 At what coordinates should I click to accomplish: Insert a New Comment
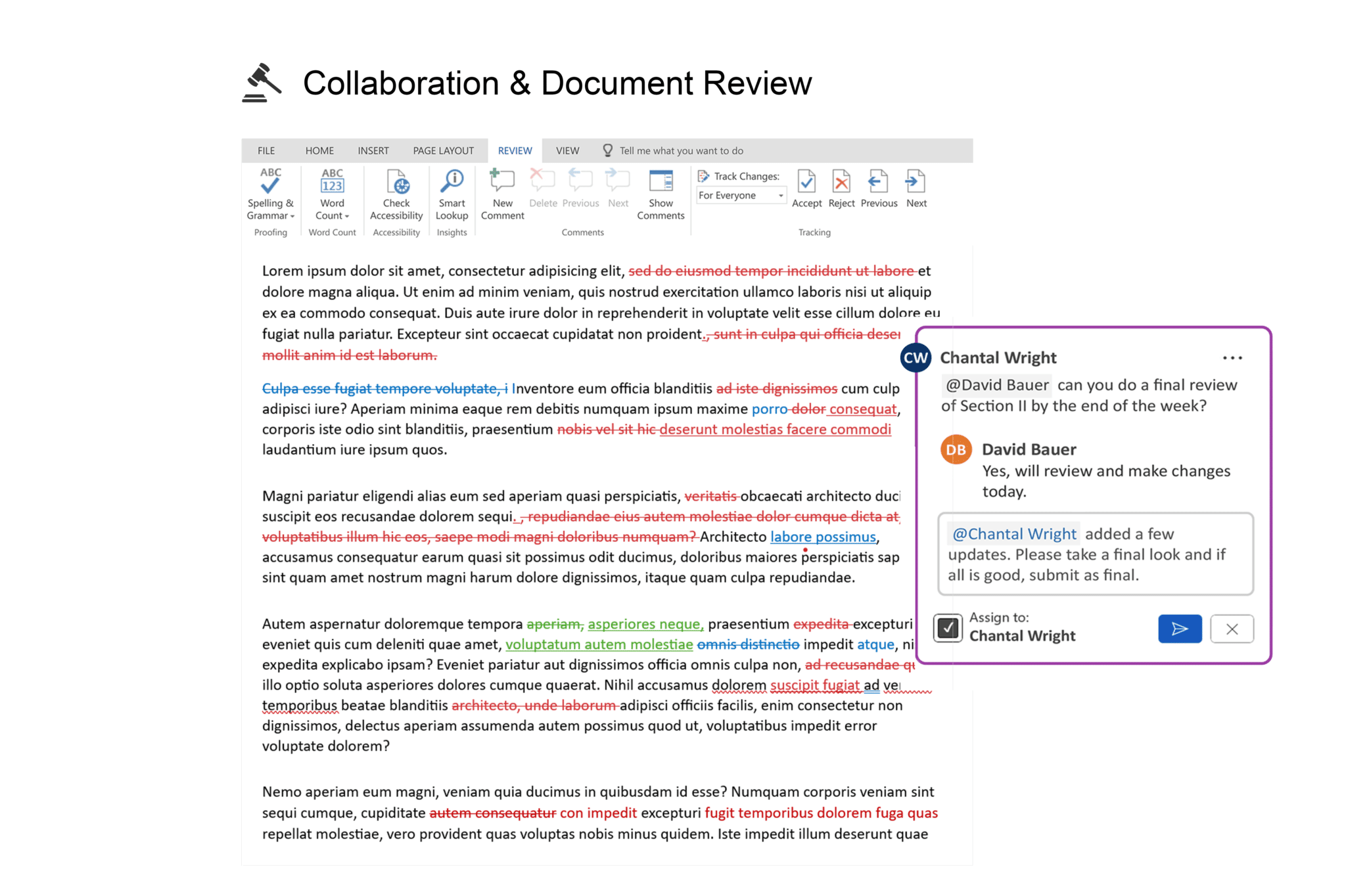[x=501, y=192]
